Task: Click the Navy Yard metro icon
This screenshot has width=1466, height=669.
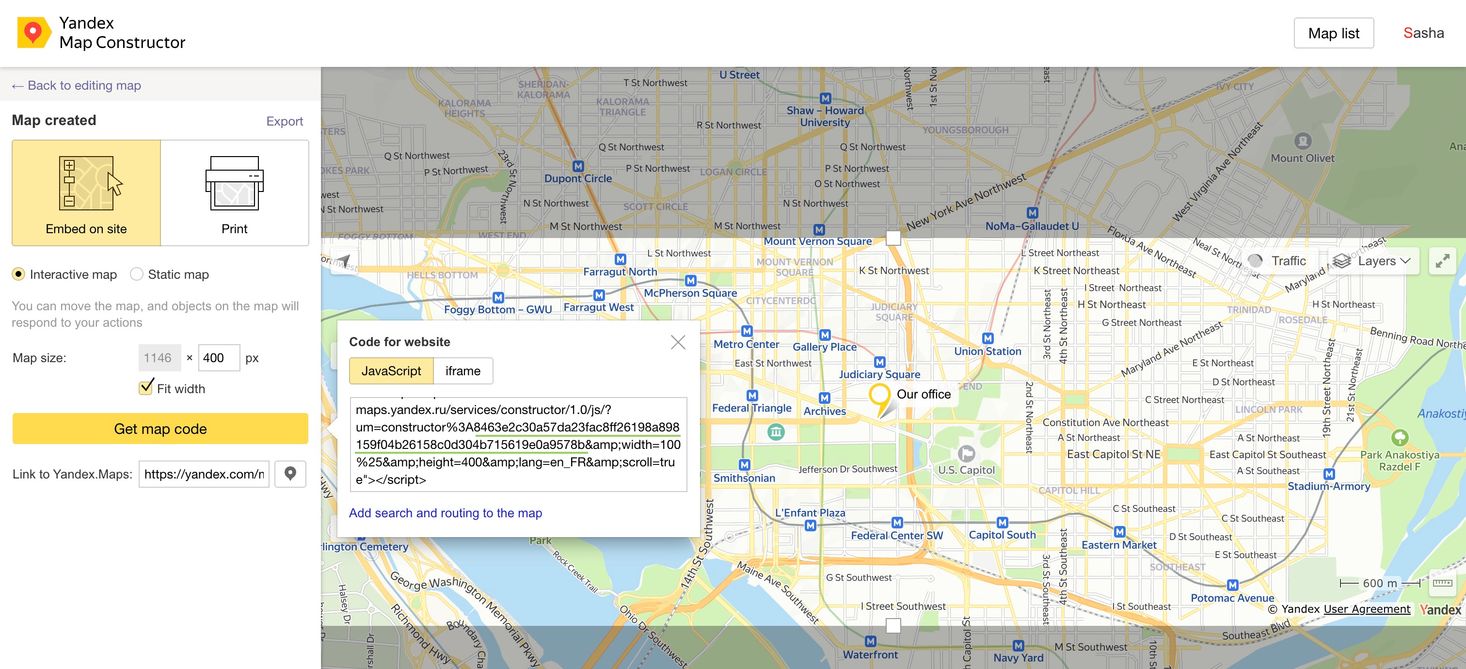Action: (1019, 644)
